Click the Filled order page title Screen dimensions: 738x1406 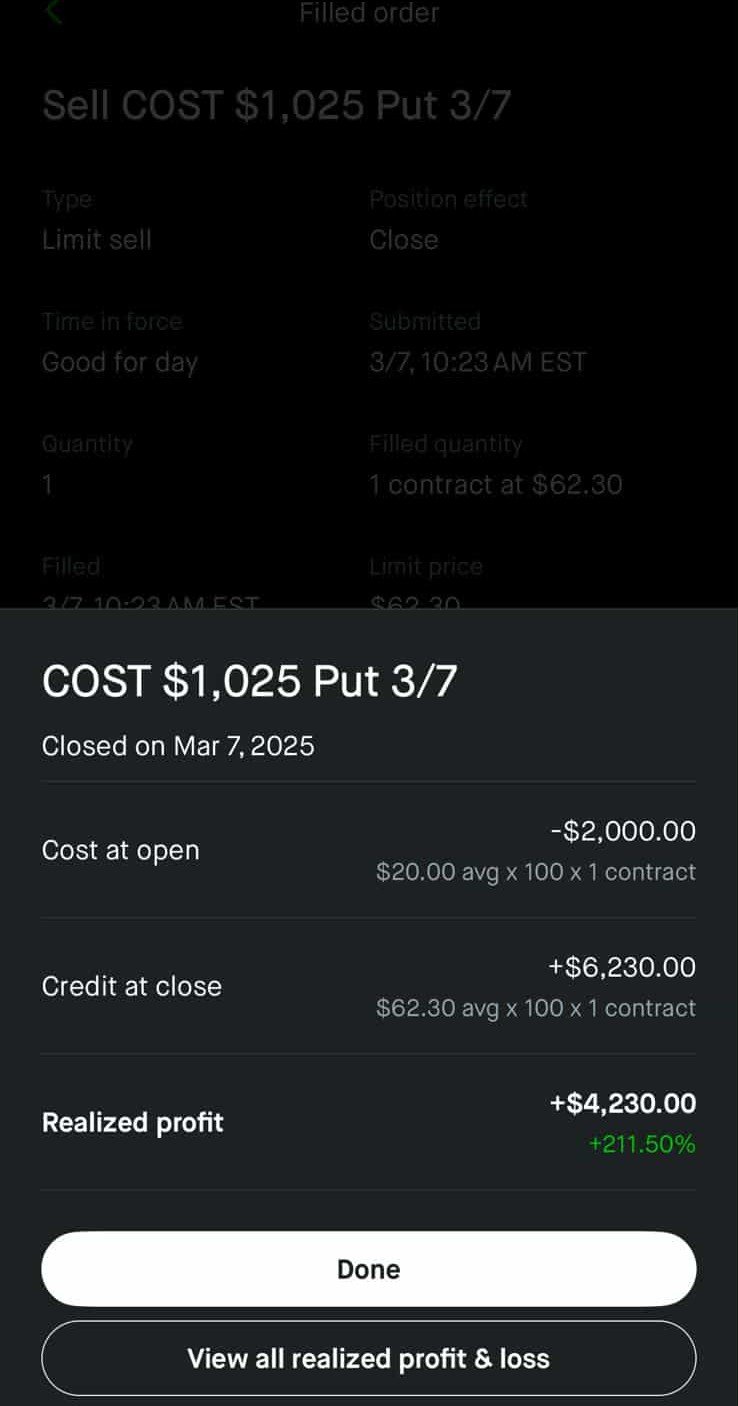click(369, 13)
